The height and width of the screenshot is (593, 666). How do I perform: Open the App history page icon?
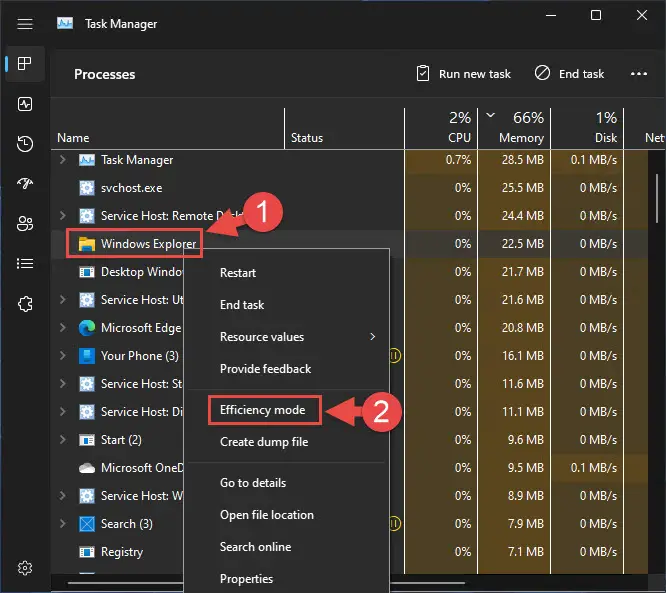pos(25,144)
